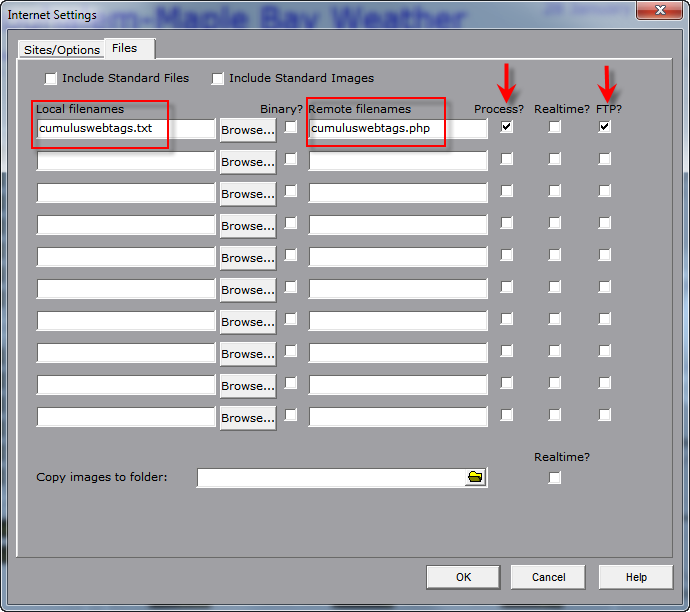Tick Realtime checkbox in the first file row
The image size is (690, 612).
click(555, 127)
